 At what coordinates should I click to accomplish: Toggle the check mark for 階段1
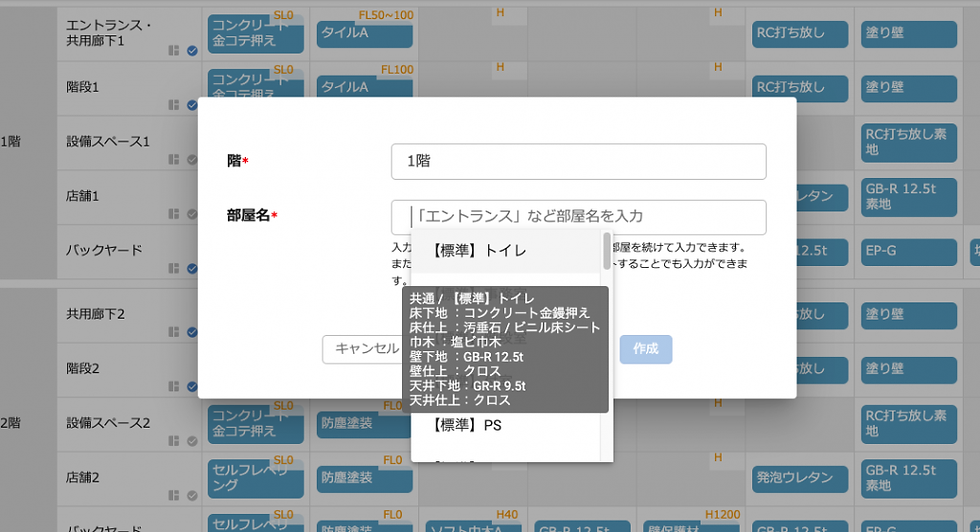point(192,105)
